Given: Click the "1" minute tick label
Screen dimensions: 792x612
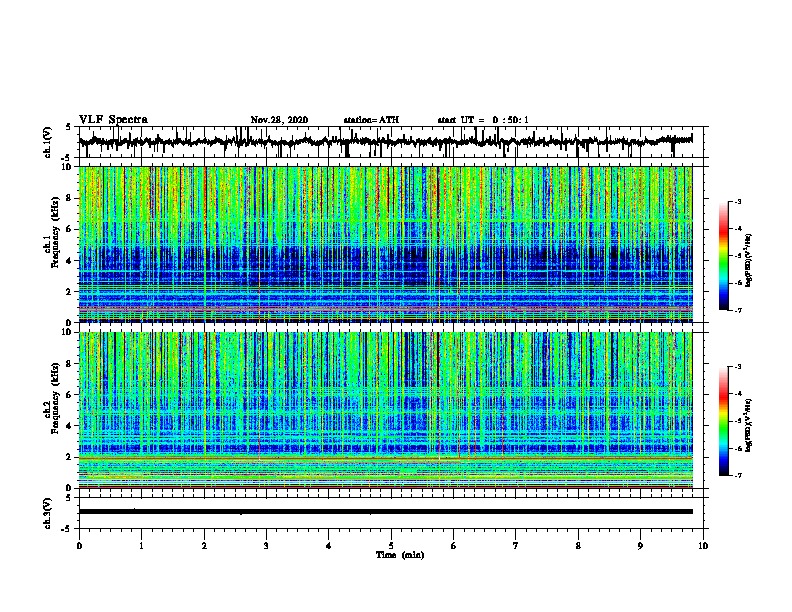Looking at the screenshot, I should click(141, 546).
